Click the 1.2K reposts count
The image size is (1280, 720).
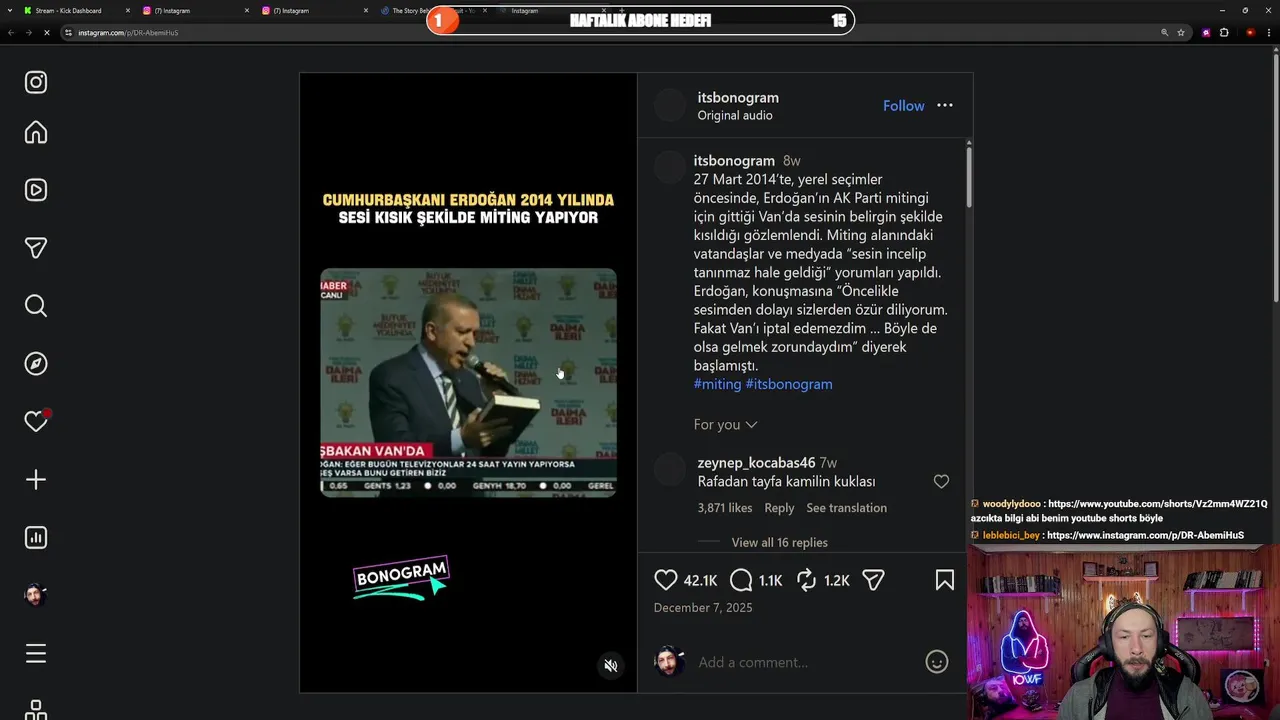click(836, 581)
